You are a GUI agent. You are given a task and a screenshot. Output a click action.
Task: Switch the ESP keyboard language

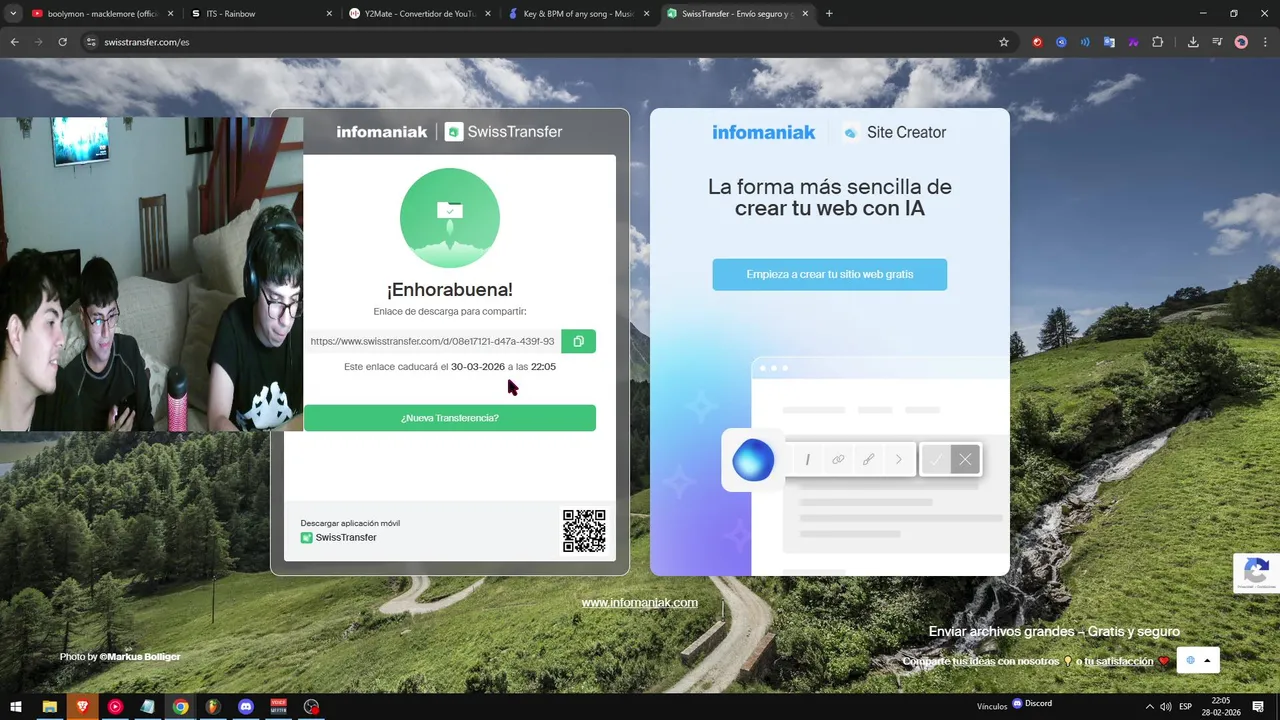tap(1186, 707)
